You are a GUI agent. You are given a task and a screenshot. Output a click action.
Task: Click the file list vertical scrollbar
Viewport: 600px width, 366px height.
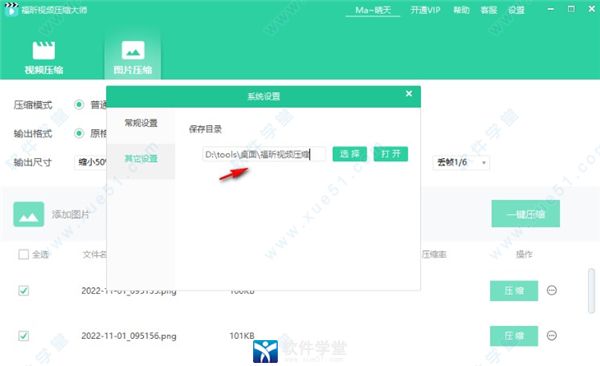click(x=592, y=291)
